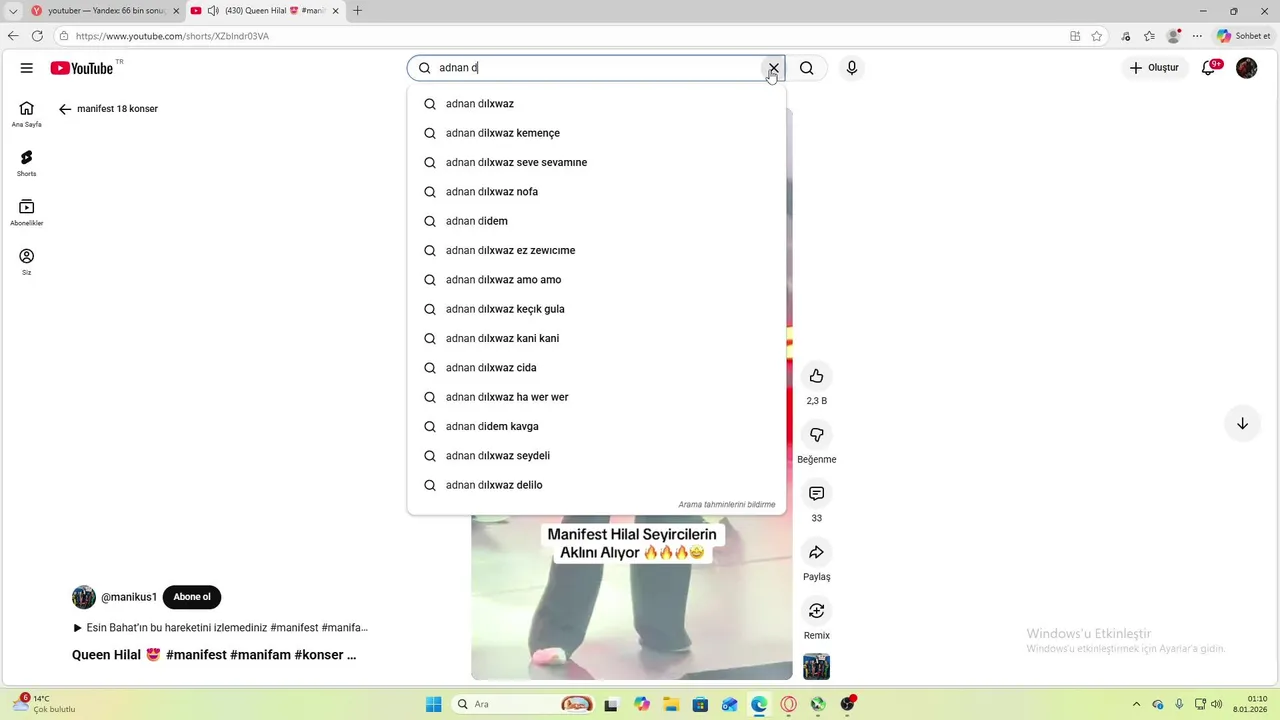1280x720 pixels.
Task: Open the Windows Start menu
Action: 434,704
